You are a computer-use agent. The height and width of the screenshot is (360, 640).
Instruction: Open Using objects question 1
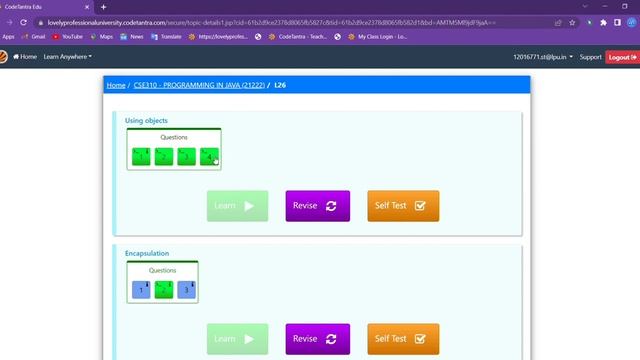(141, 157)
